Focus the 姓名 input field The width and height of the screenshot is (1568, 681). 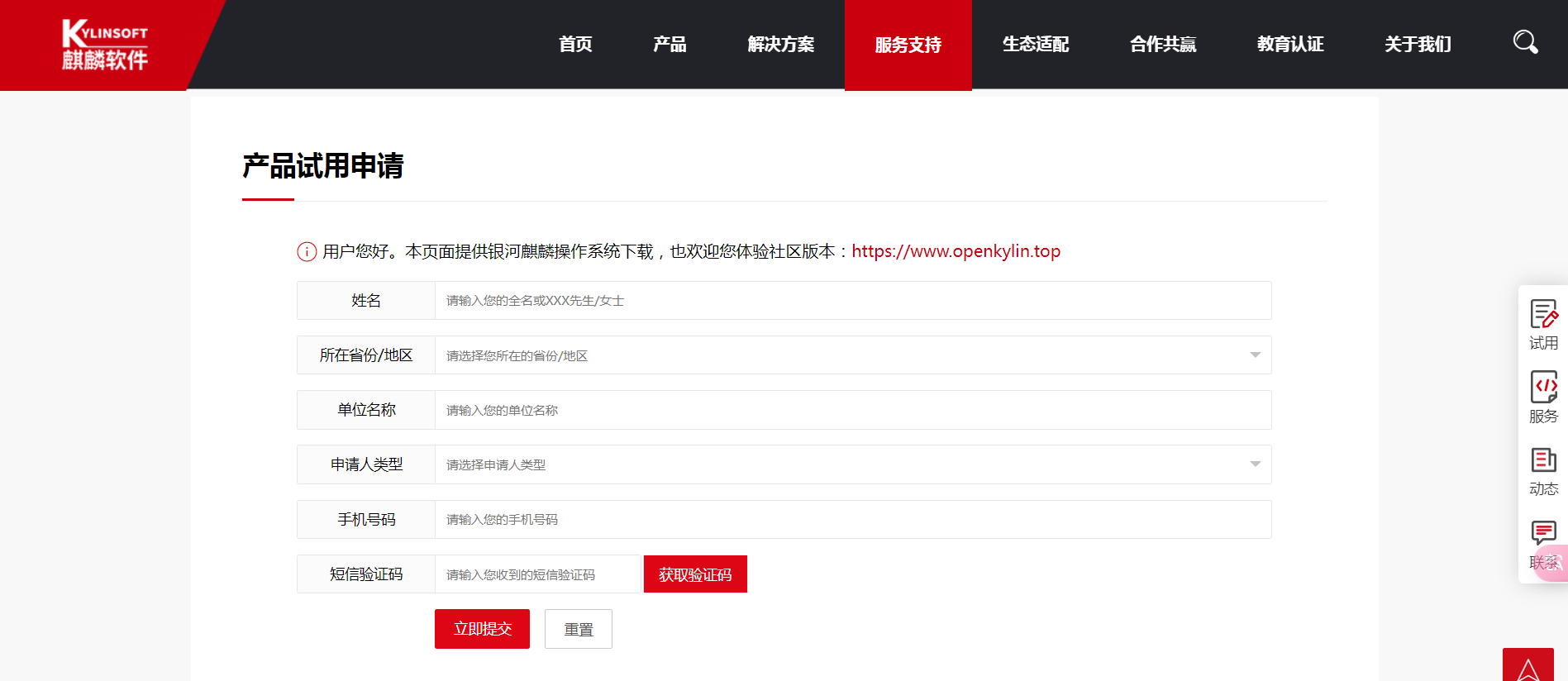(x=853, y=301)
